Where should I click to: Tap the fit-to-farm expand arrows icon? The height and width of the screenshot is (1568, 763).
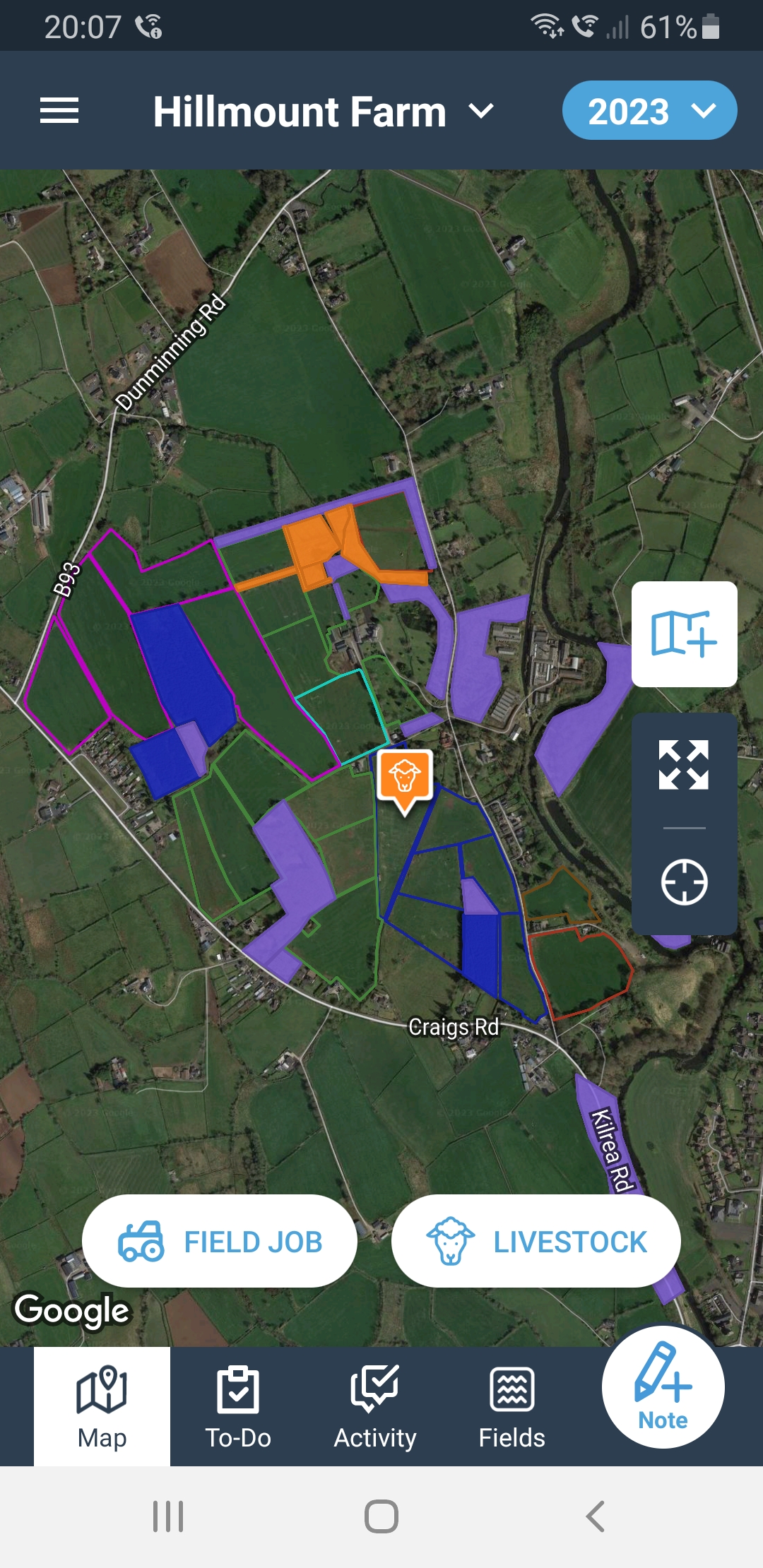(684, 765)
